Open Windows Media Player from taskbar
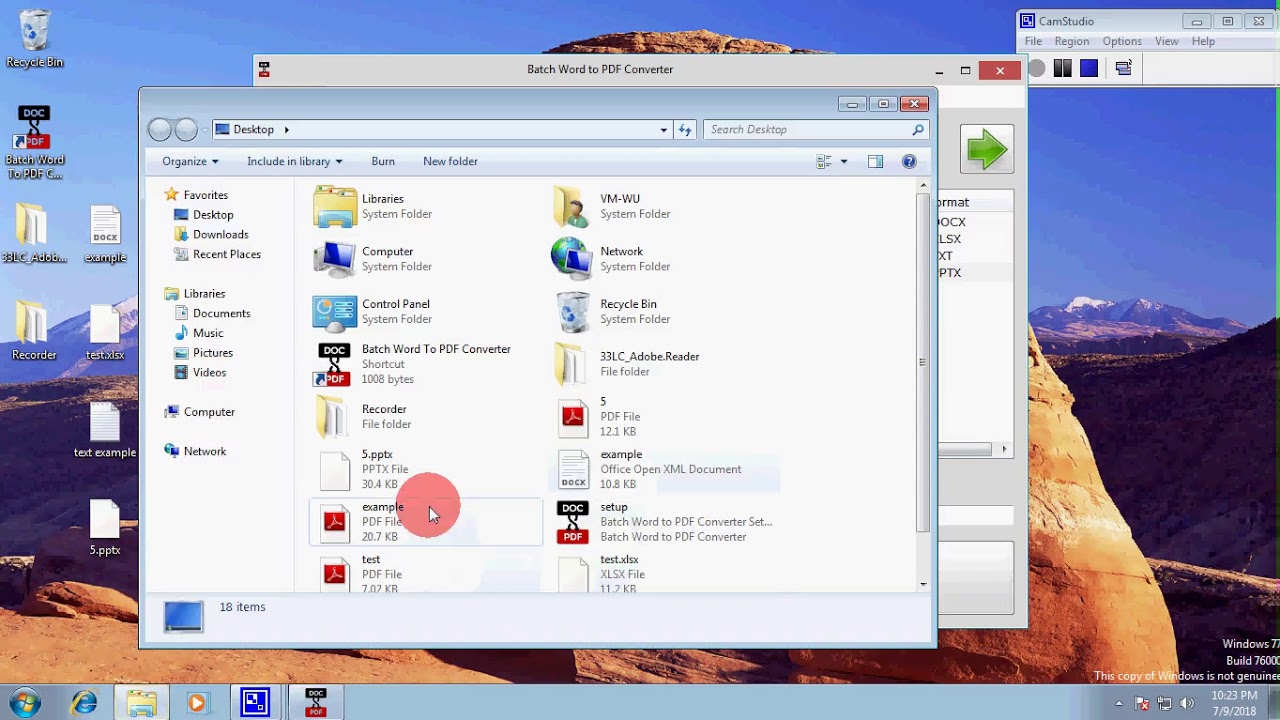Screen dimensions: 1280x720 click(x=197, y=703)
